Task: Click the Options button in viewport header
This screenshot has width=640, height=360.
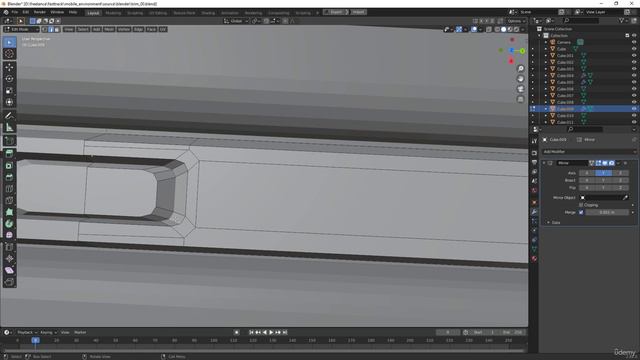Action: (516, 21)
